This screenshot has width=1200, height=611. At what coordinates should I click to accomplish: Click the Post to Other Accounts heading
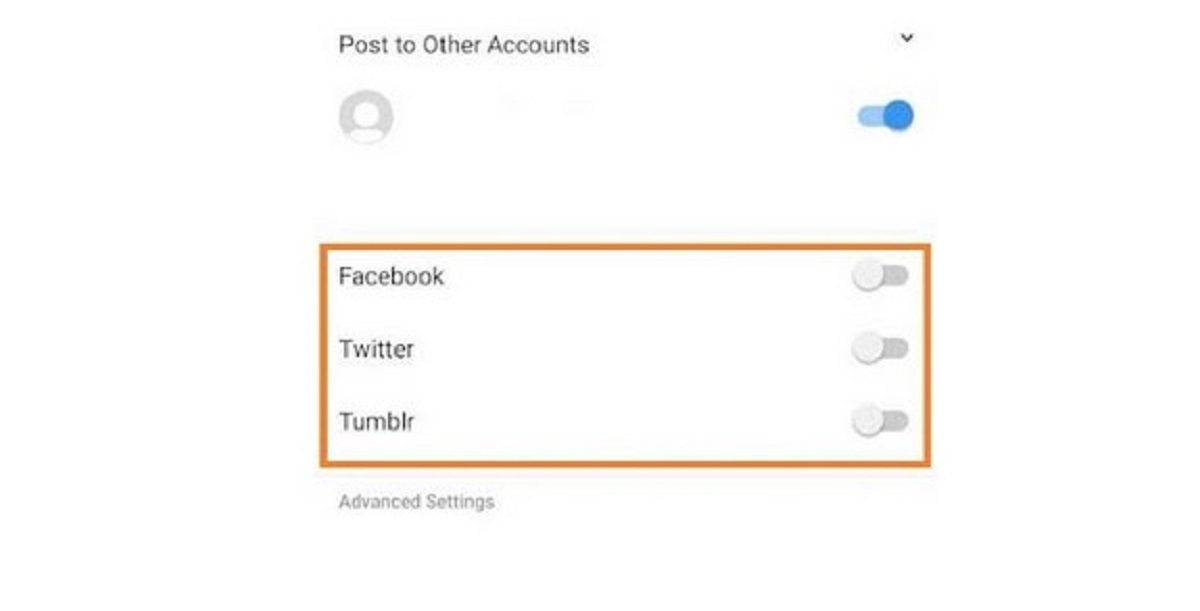pos(463,45)
